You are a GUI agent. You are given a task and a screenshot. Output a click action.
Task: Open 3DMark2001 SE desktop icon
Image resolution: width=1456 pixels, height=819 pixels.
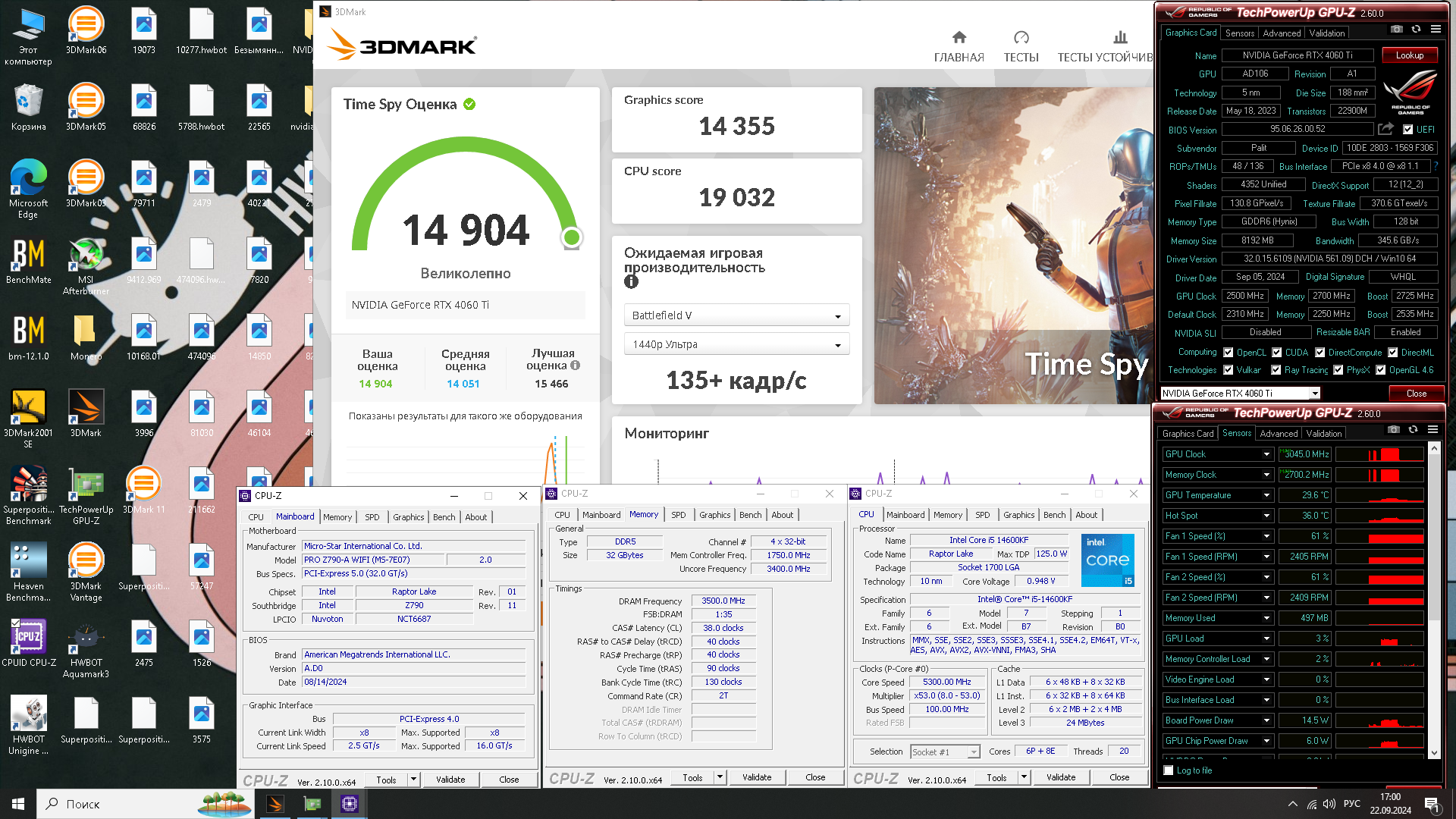coord(28,419)
